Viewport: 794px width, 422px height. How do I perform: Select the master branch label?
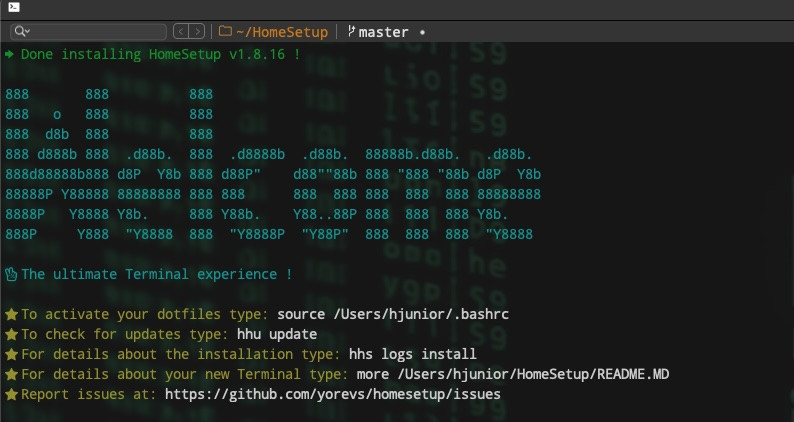tap(383, 32)
